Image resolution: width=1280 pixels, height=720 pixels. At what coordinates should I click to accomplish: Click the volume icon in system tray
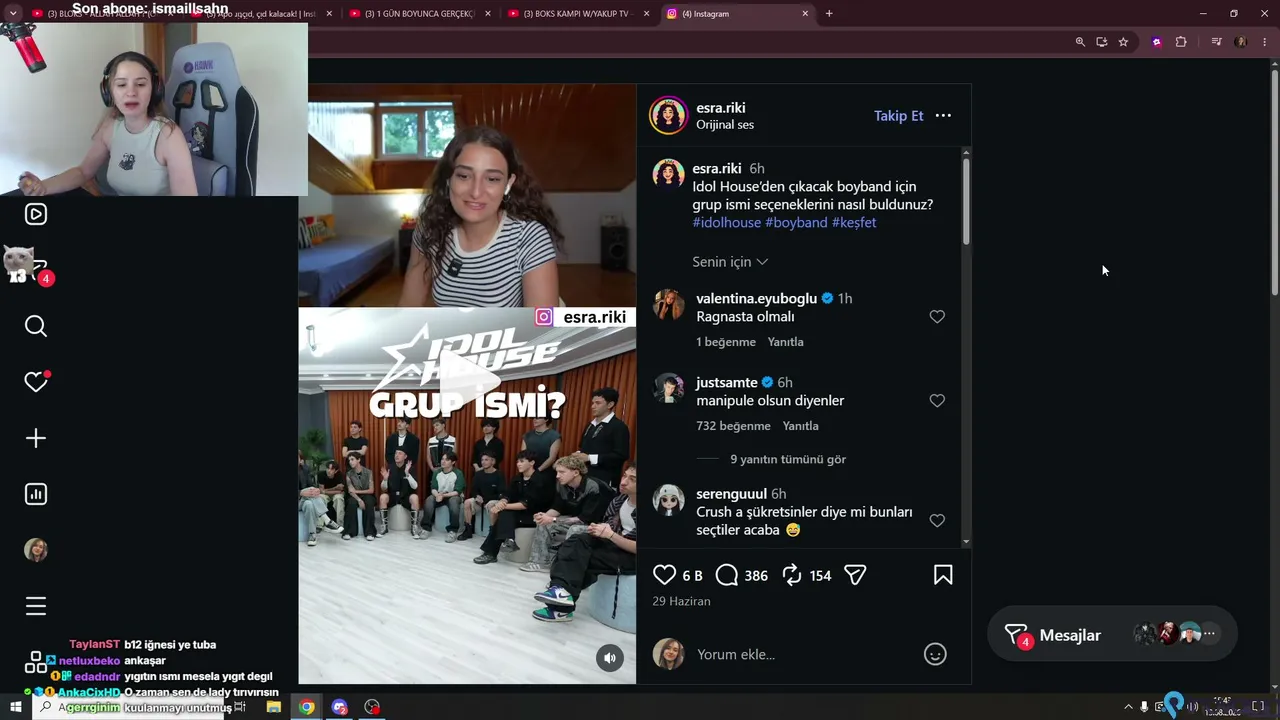point(1193,707)
